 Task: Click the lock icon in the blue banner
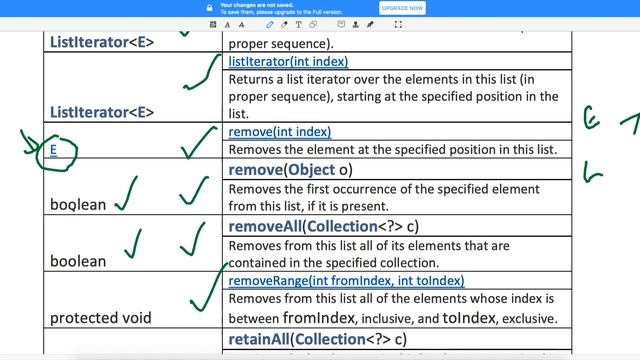[209, 8]
